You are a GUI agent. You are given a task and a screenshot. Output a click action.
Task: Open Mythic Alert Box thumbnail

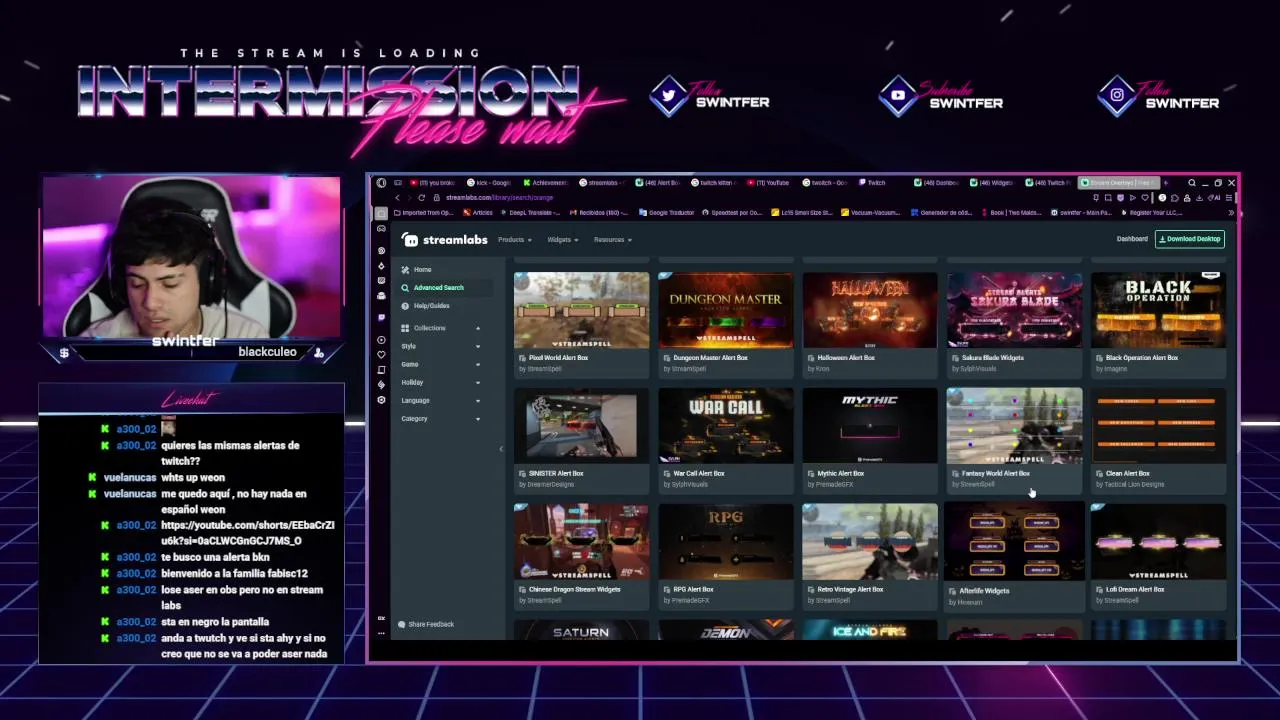tap(870, 426)
